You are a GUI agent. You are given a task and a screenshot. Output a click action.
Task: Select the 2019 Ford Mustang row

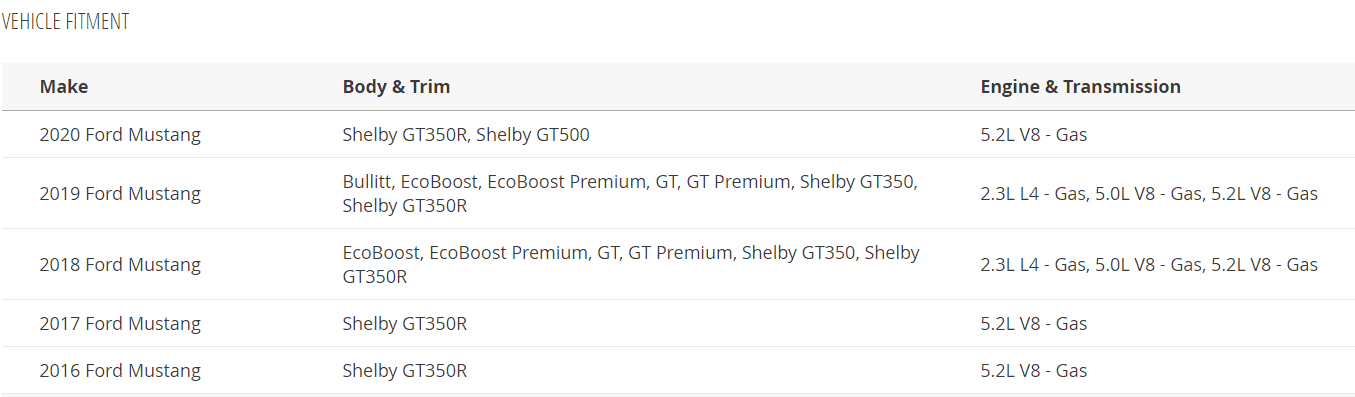click(678, 193)
